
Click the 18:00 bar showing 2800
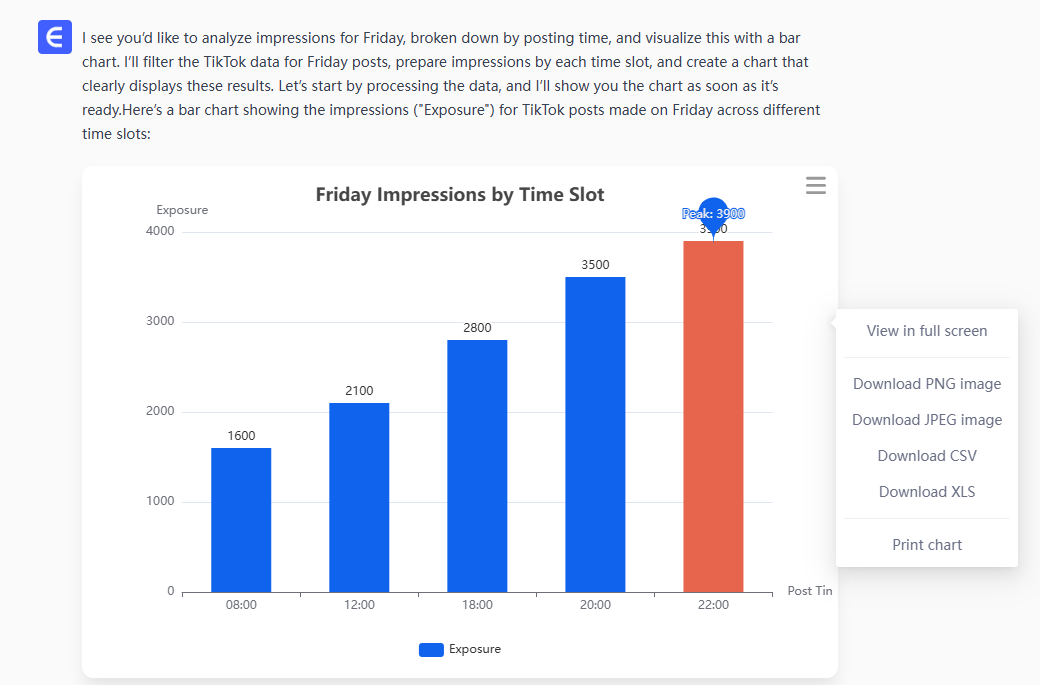tap(477, 466)
